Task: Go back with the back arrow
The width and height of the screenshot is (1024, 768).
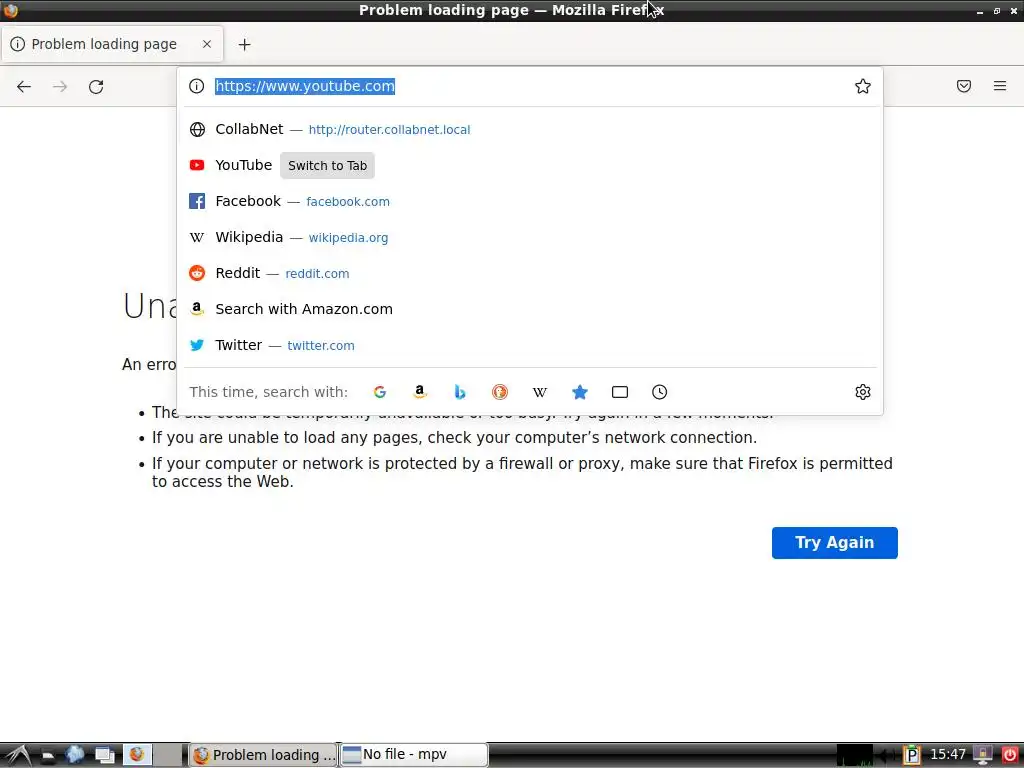Action: [24, 86]
